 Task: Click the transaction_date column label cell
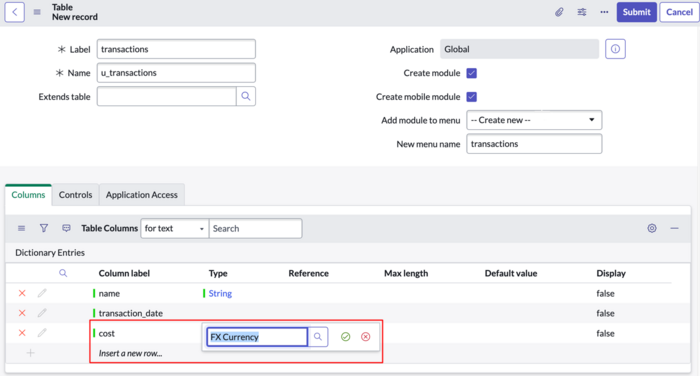tap(130, 313)
